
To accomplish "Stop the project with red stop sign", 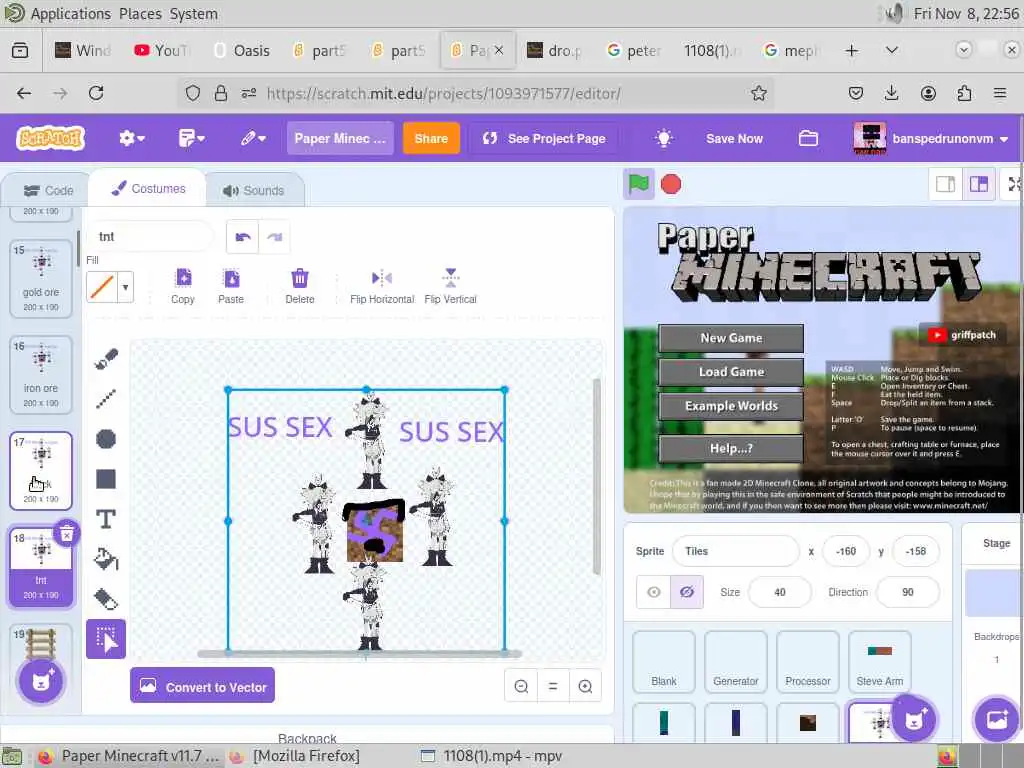I will [x=671, y=184].
